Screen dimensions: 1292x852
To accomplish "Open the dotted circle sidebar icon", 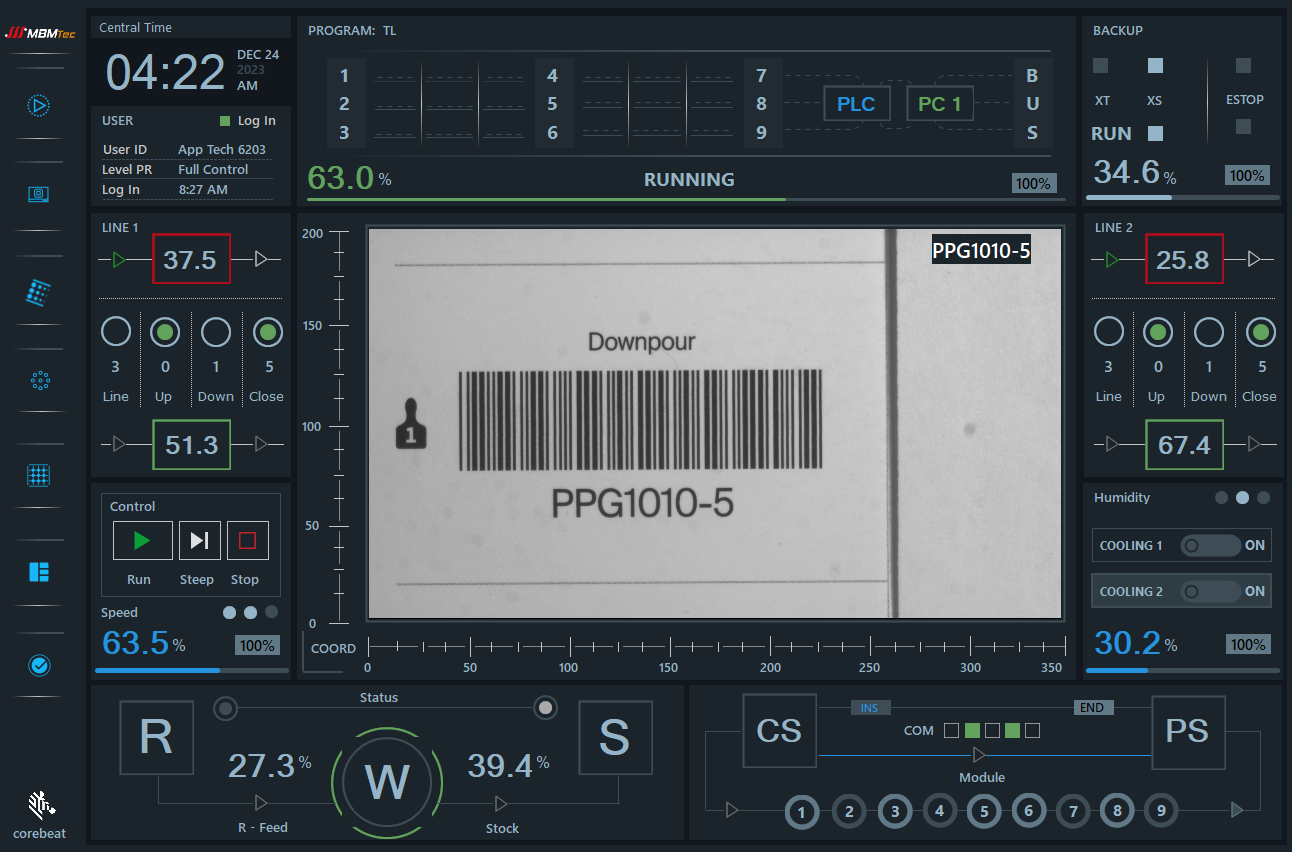I will tap(40, 381).
